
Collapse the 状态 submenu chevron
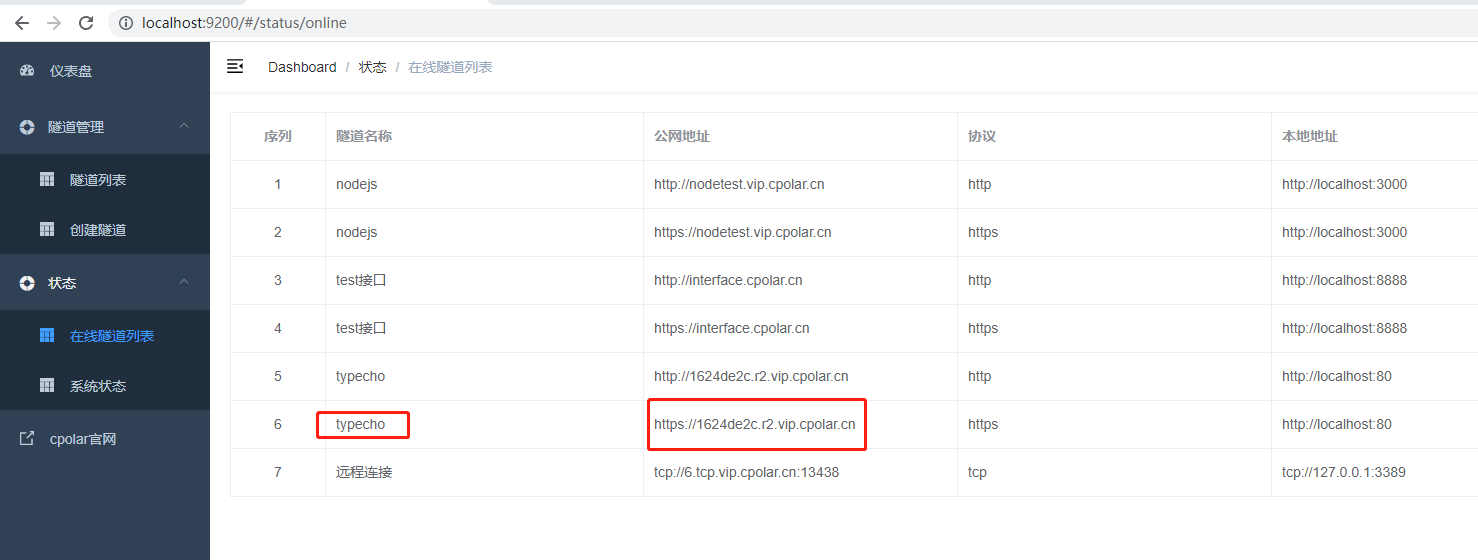[x=184, y=282]
